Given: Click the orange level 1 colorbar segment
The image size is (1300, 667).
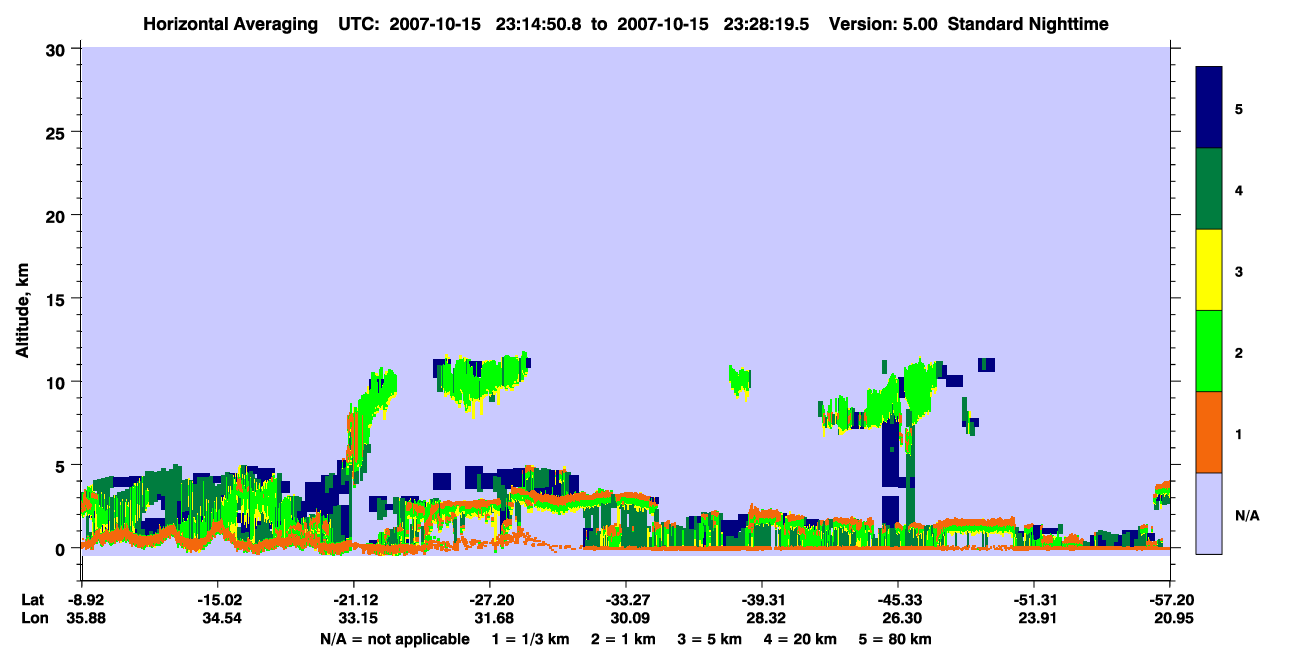Looking at the screenshot, I should tap(1209, 432).
